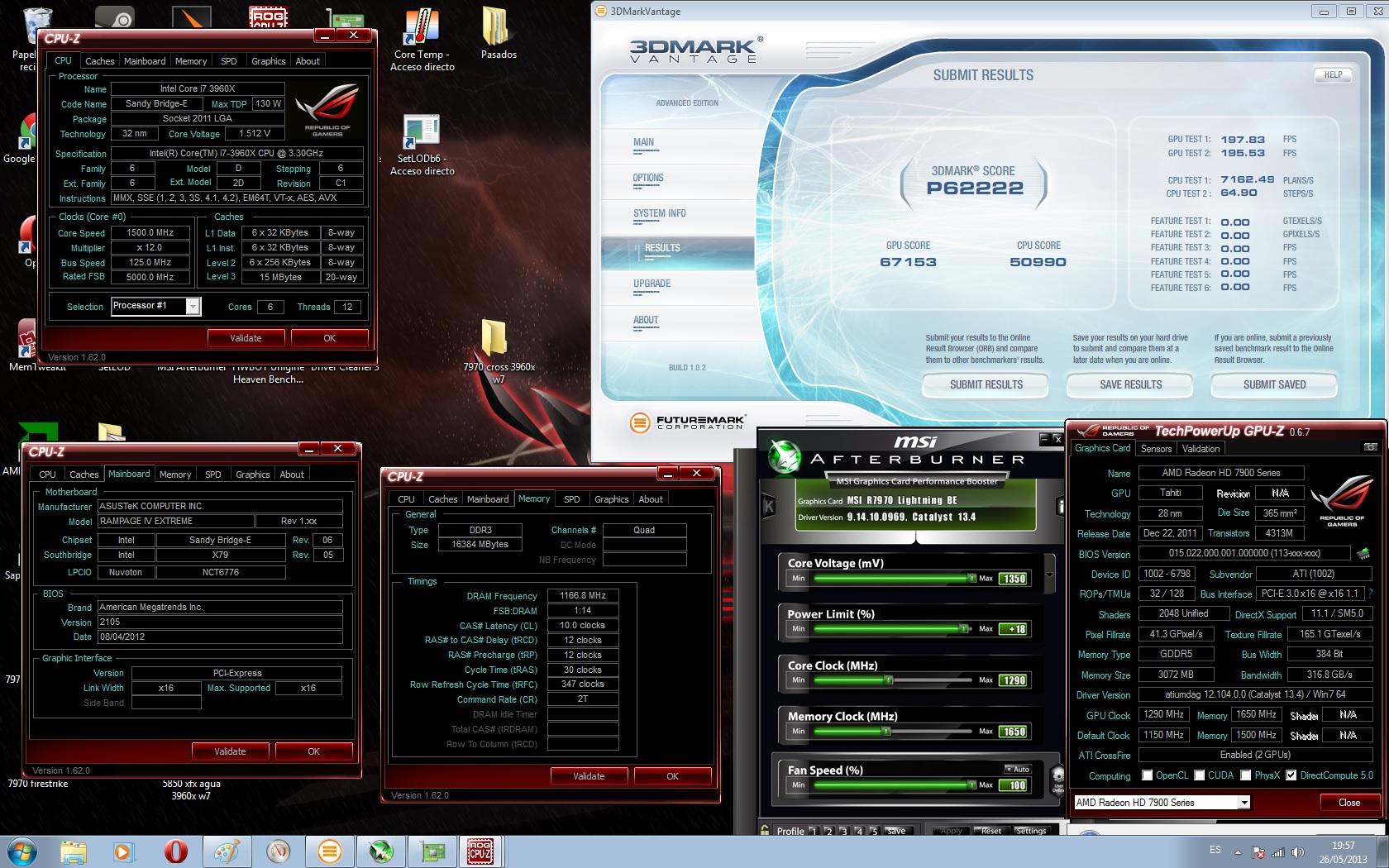Toggle the Fan Speed Auto button

point(1018,769)
